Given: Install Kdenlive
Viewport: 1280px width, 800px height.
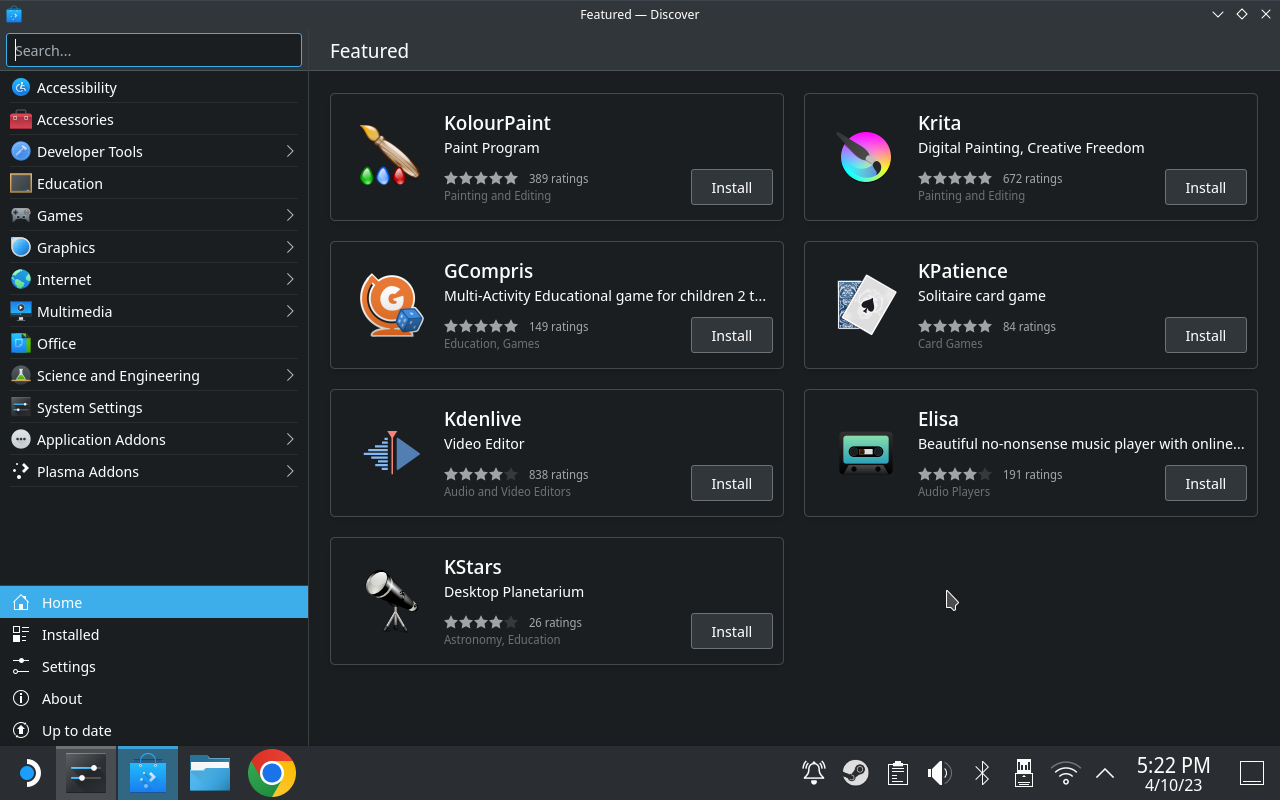Looking at the screenshot, I should coord(732,483).
